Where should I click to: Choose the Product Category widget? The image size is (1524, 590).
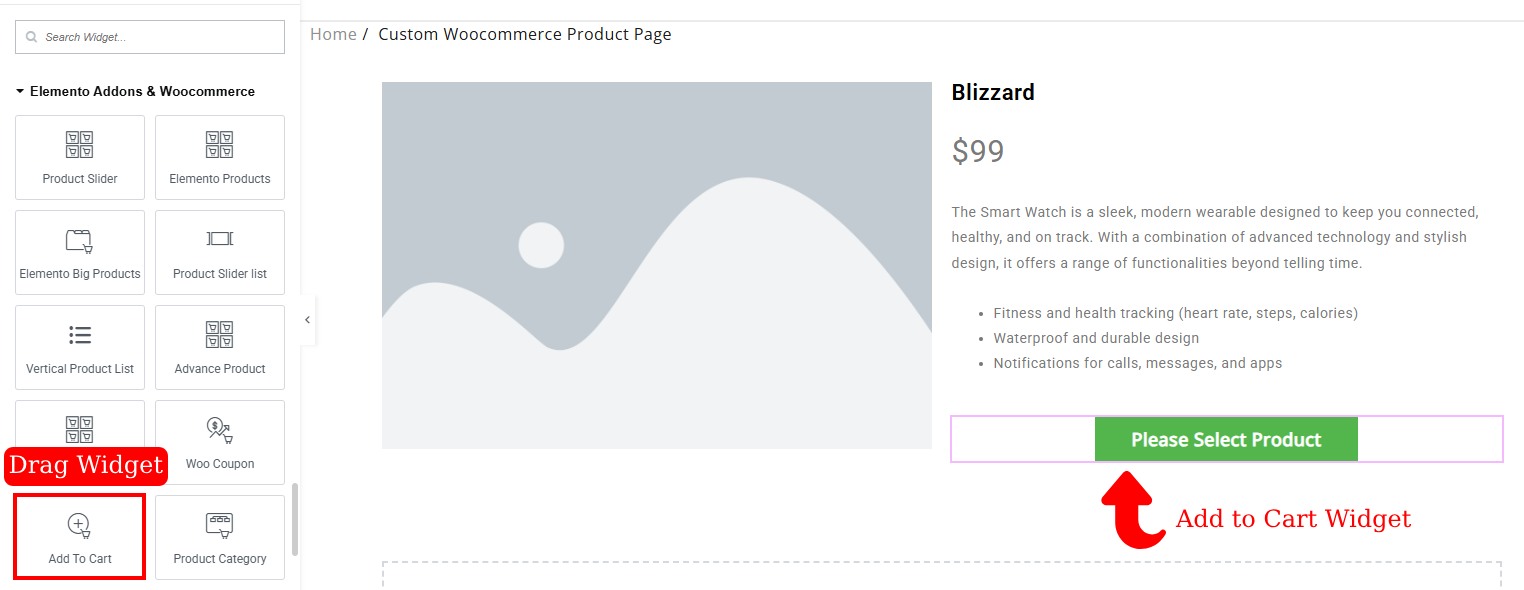pyautogui.click(x=220, y=537)
